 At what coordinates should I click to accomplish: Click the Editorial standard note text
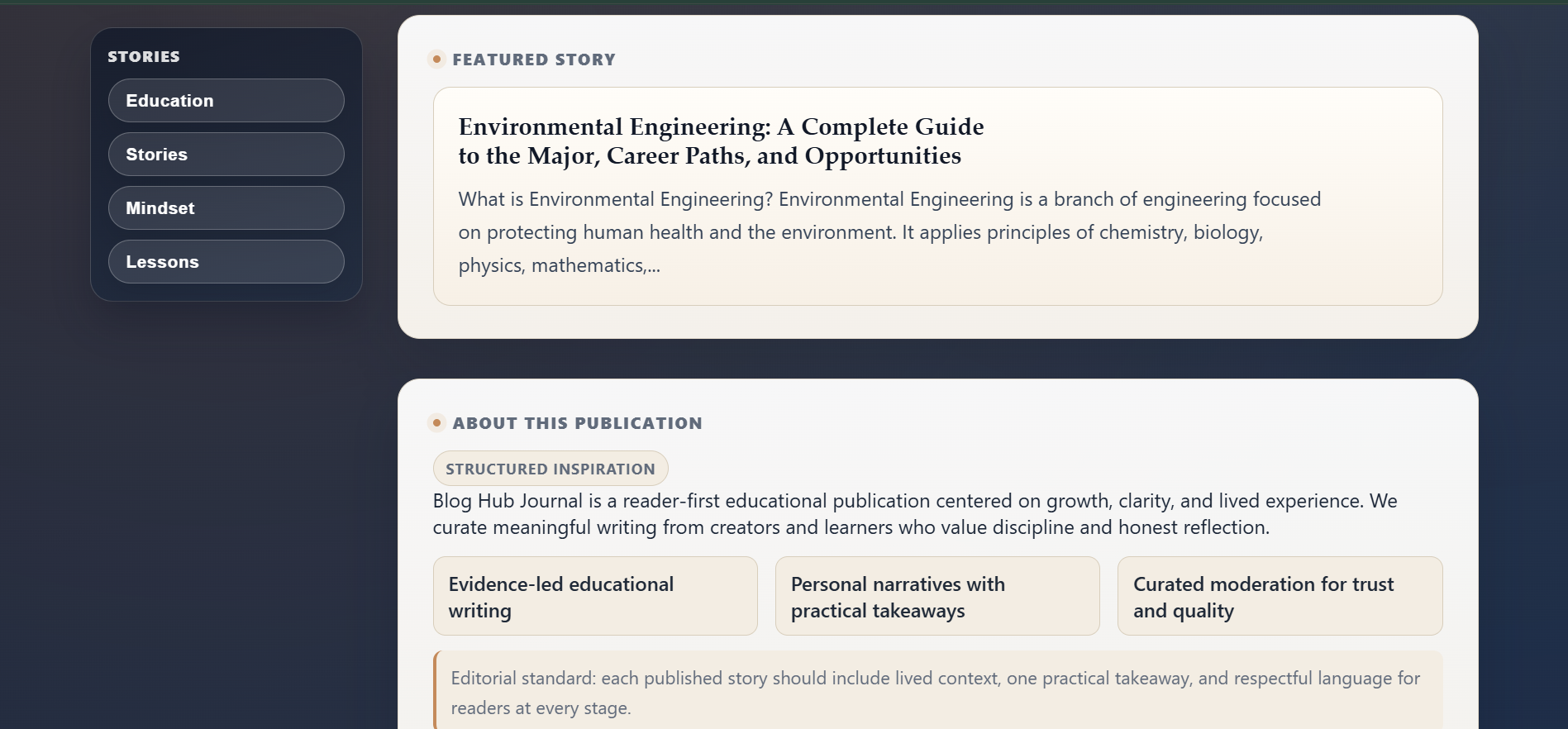click(x=935, y=693)
